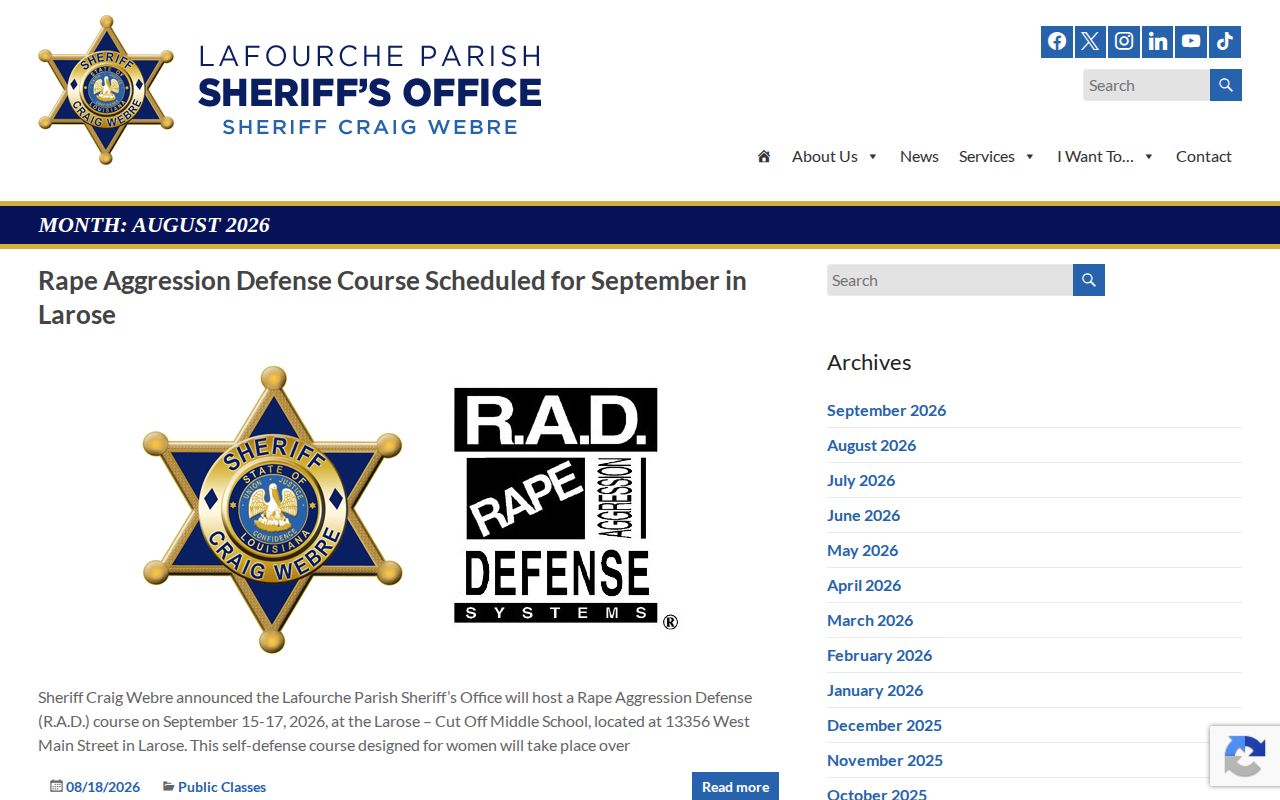Open the R.A.D. article featured image
Image resolution: width=1280 pixels, height=800 pixels.
click(x=408, y=510)
